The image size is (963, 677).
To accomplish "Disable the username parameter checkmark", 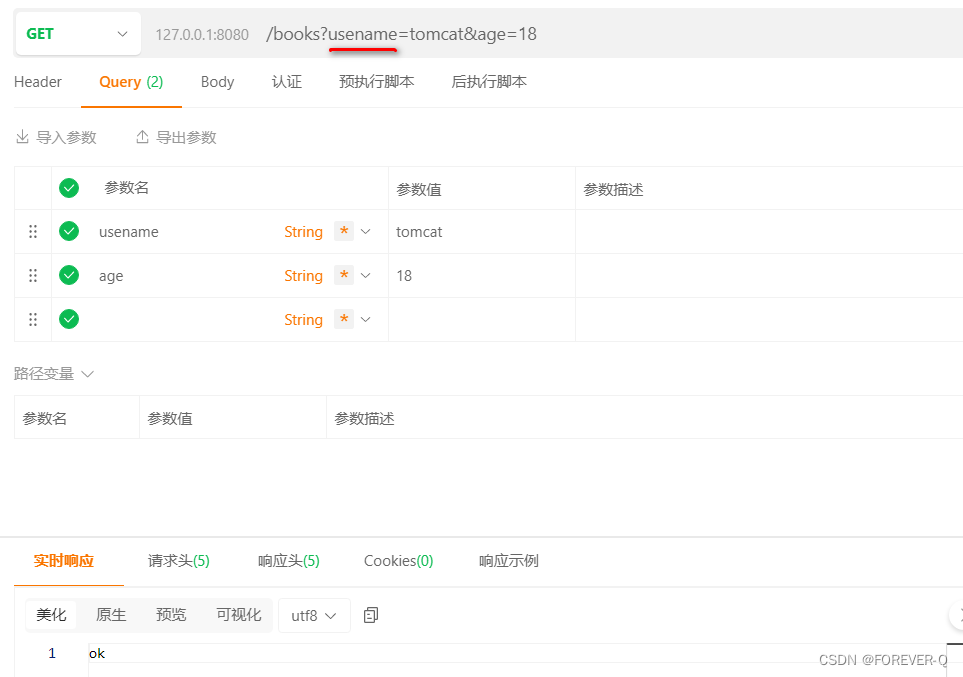I will click(x=68, y=231).
